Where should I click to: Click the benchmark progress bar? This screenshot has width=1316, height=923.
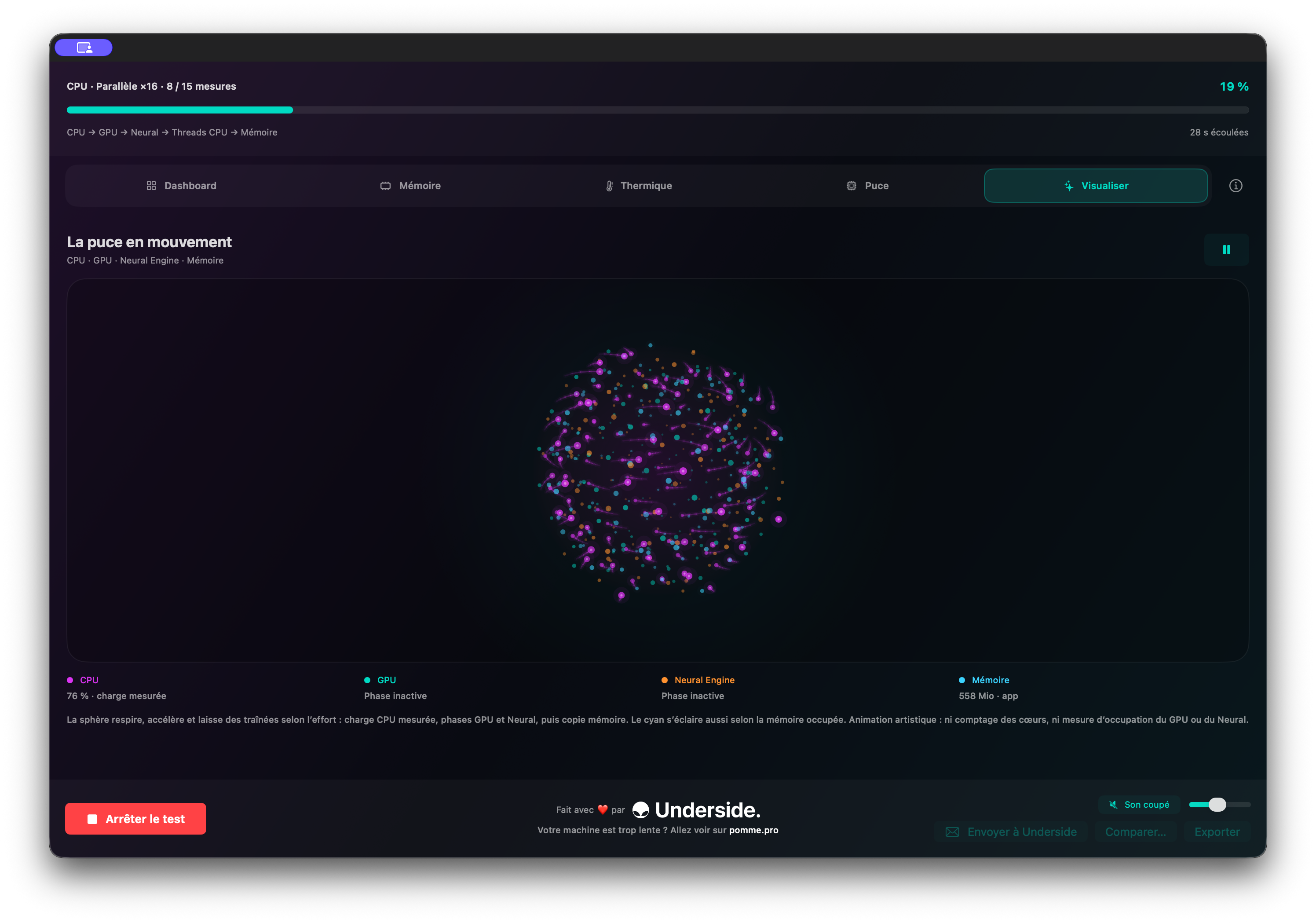coord(658,110)
